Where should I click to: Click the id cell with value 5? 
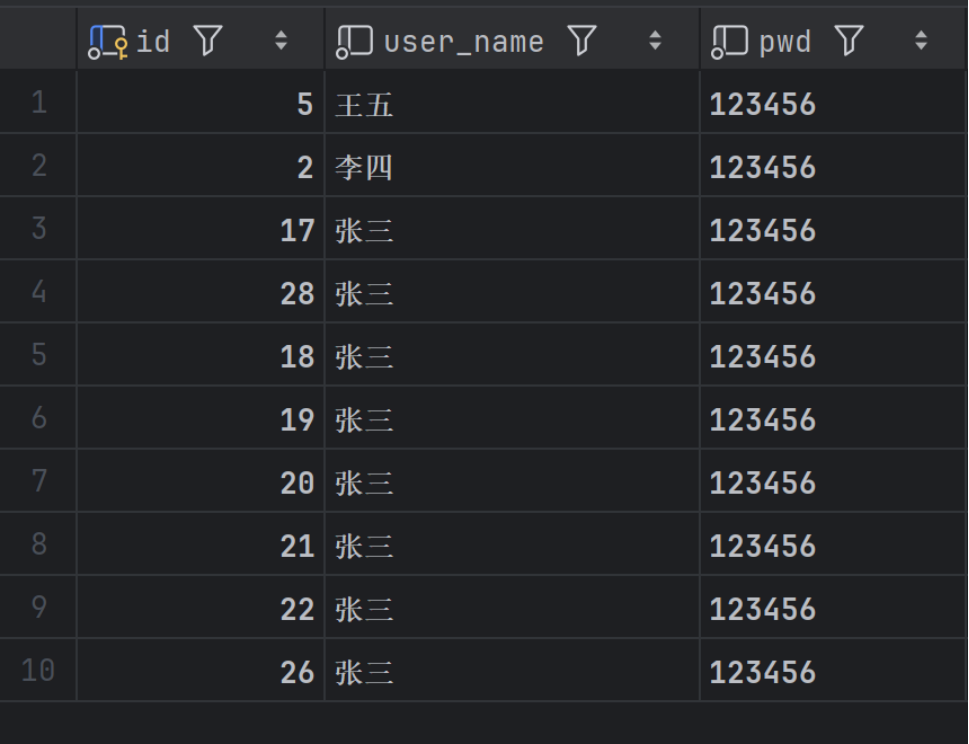pyautogui.click(x=201, y=103)
